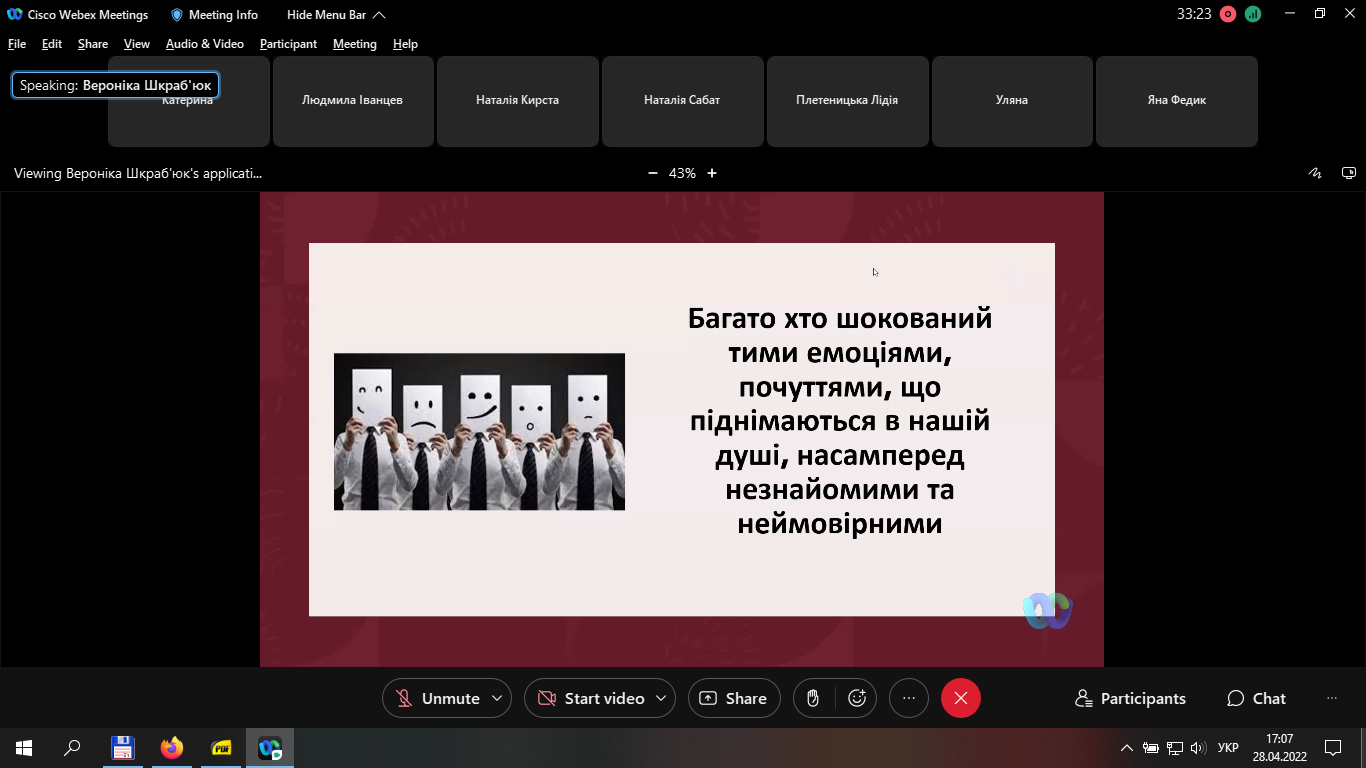
Task: Click the red leave meeting button
Action: click(960, 698)
